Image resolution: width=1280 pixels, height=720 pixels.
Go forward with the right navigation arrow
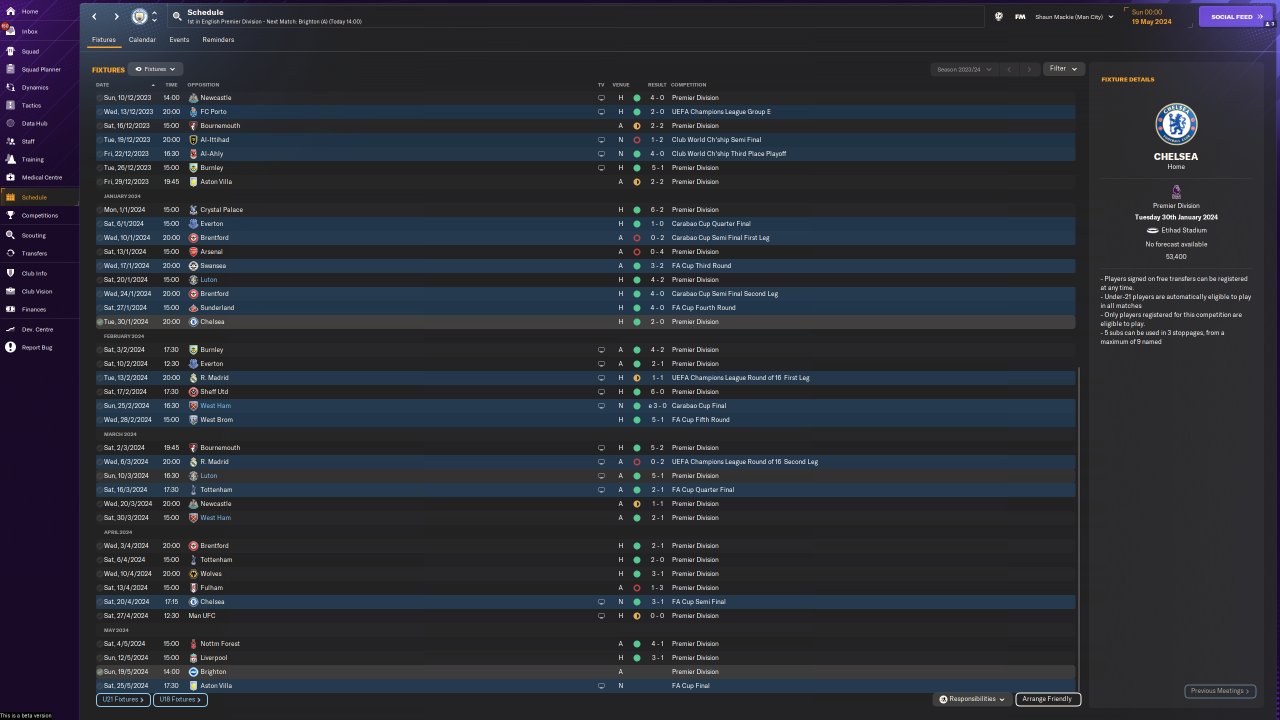point(116,17)
